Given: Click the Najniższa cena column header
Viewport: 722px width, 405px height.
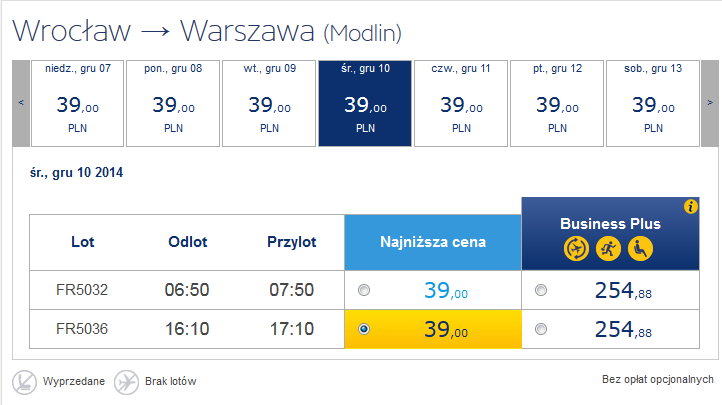Looking at the screenshot, I should click(433, 242).
